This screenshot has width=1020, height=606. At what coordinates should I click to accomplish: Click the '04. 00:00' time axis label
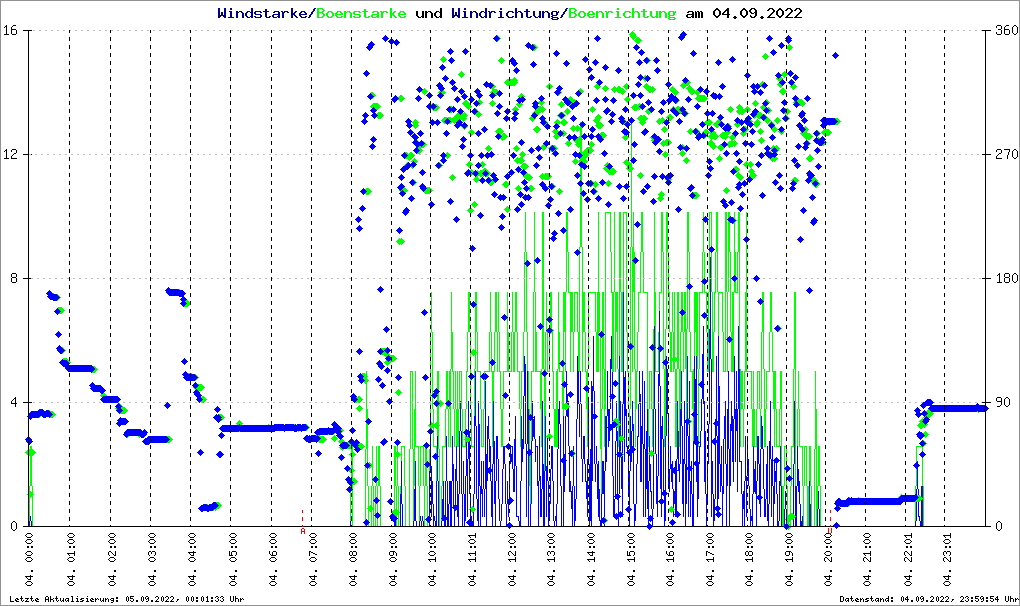(x=31, y=563)
